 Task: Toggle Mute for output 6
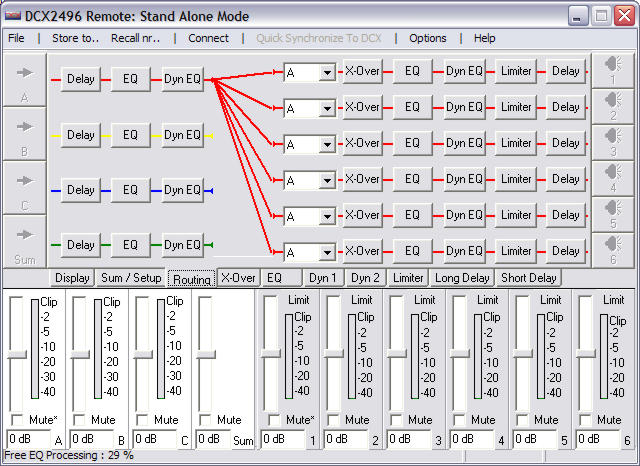coord(585,419)
